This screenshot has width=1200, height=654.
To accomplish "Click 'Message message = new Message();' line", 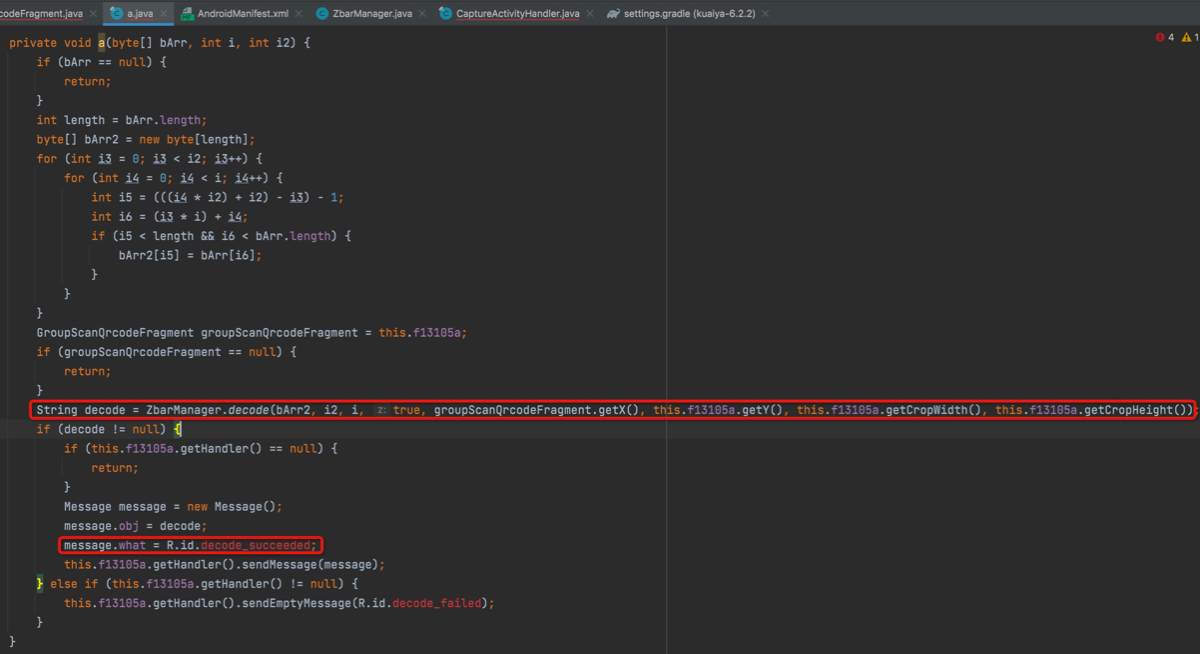I will tap(173, 506).
